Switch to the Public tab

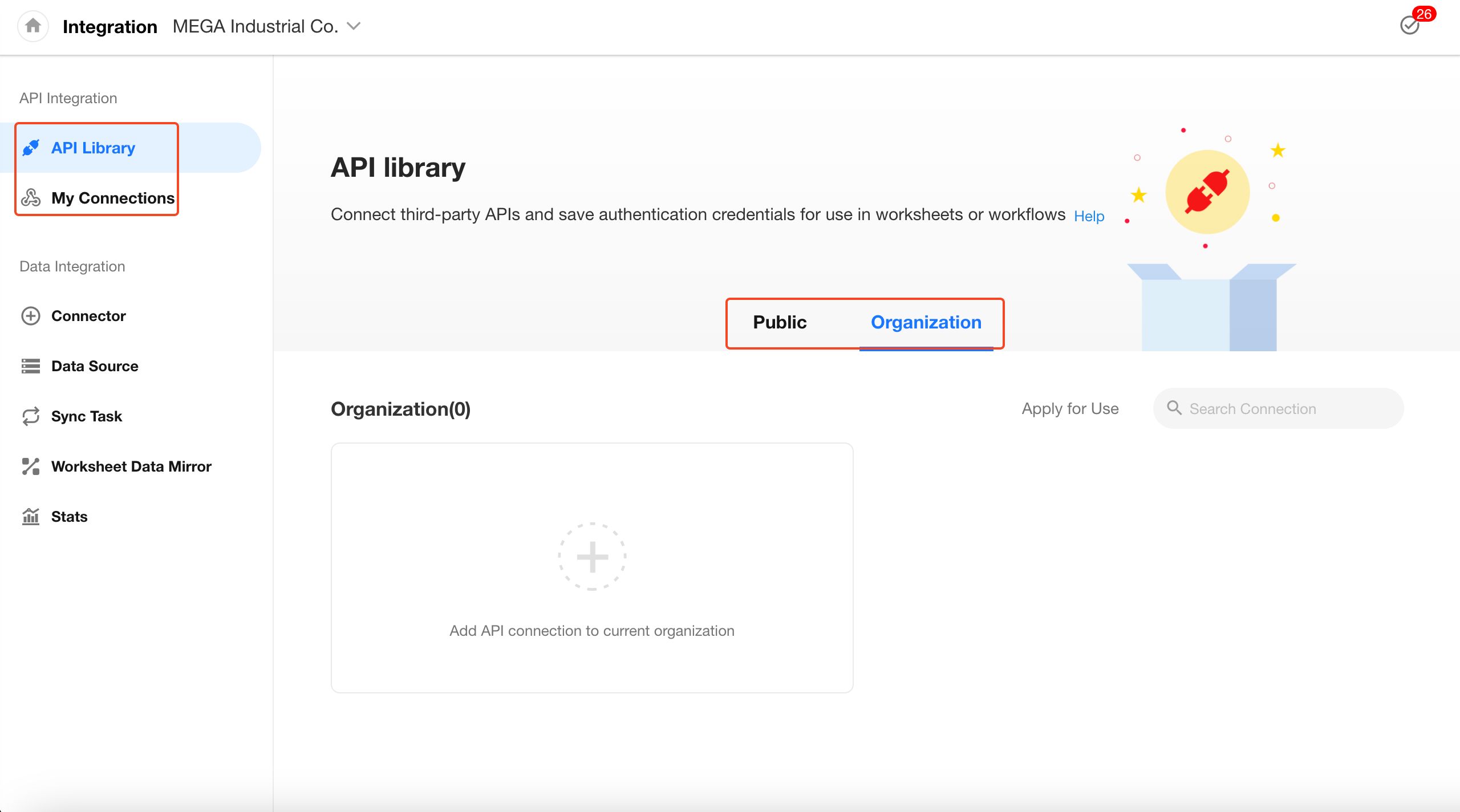click(x=780, y=322)
